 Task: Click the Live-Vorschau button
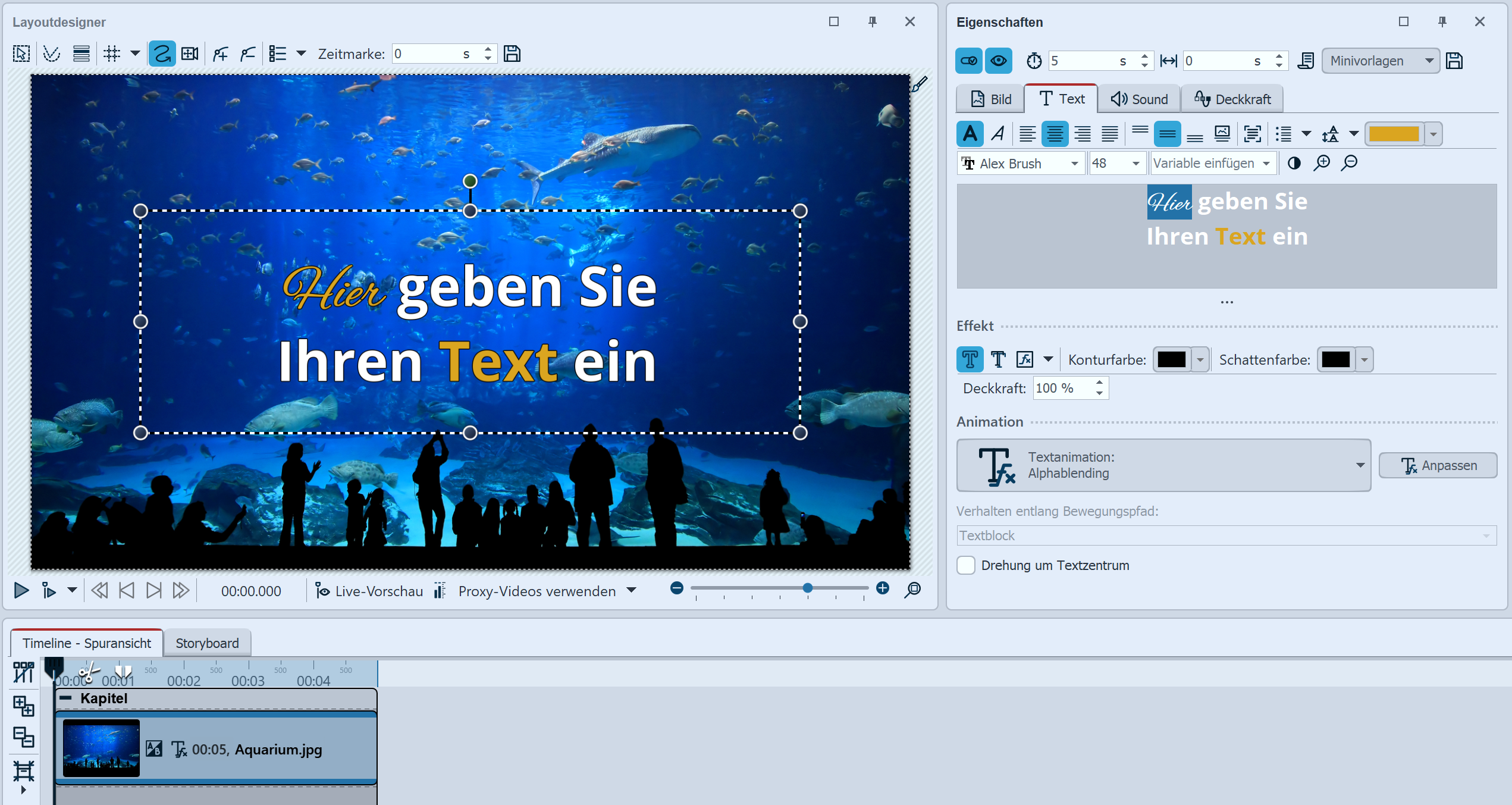click(369, 591)
